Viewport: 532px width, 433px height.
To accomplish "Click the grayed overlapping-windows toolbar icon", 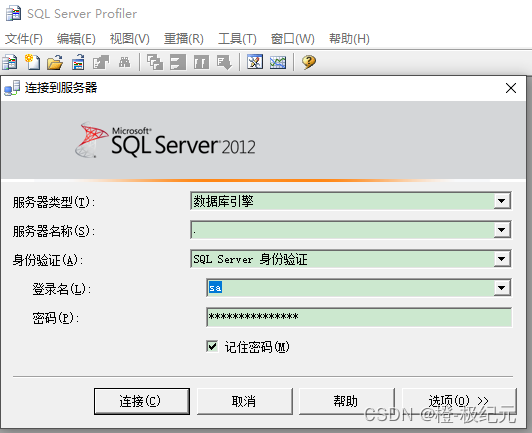I will tap(155, 62).
